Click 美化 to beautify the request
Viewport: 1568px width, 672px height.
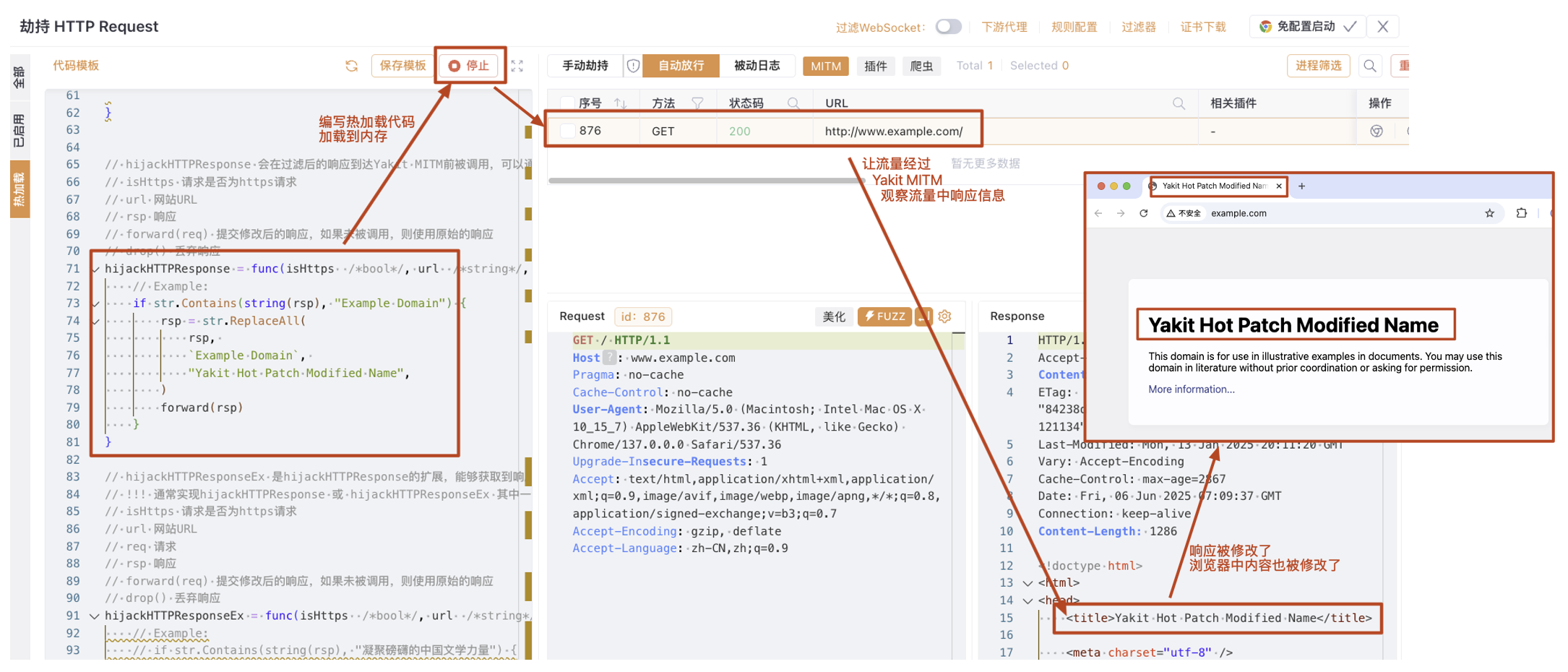tap(834, 316)
